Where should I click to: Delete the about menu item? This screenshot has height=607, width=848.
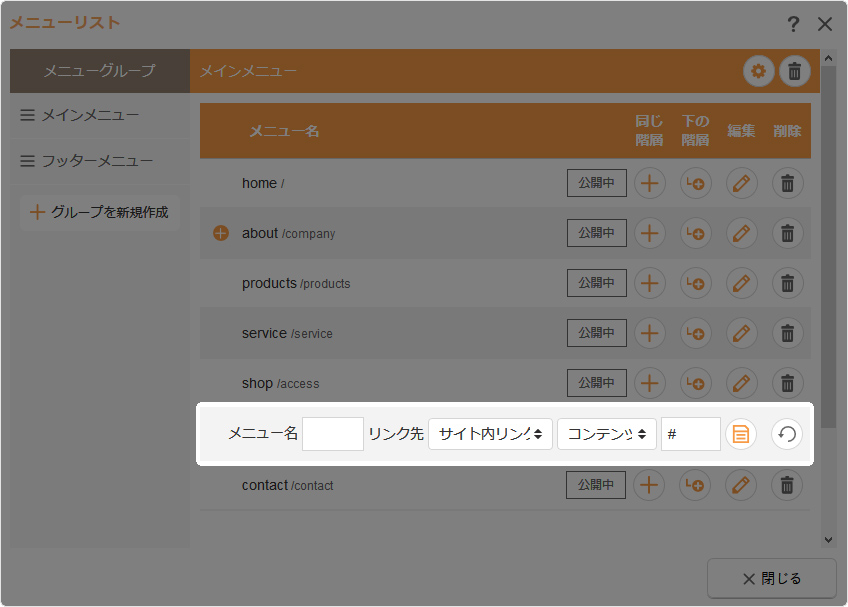click(787, 233)
